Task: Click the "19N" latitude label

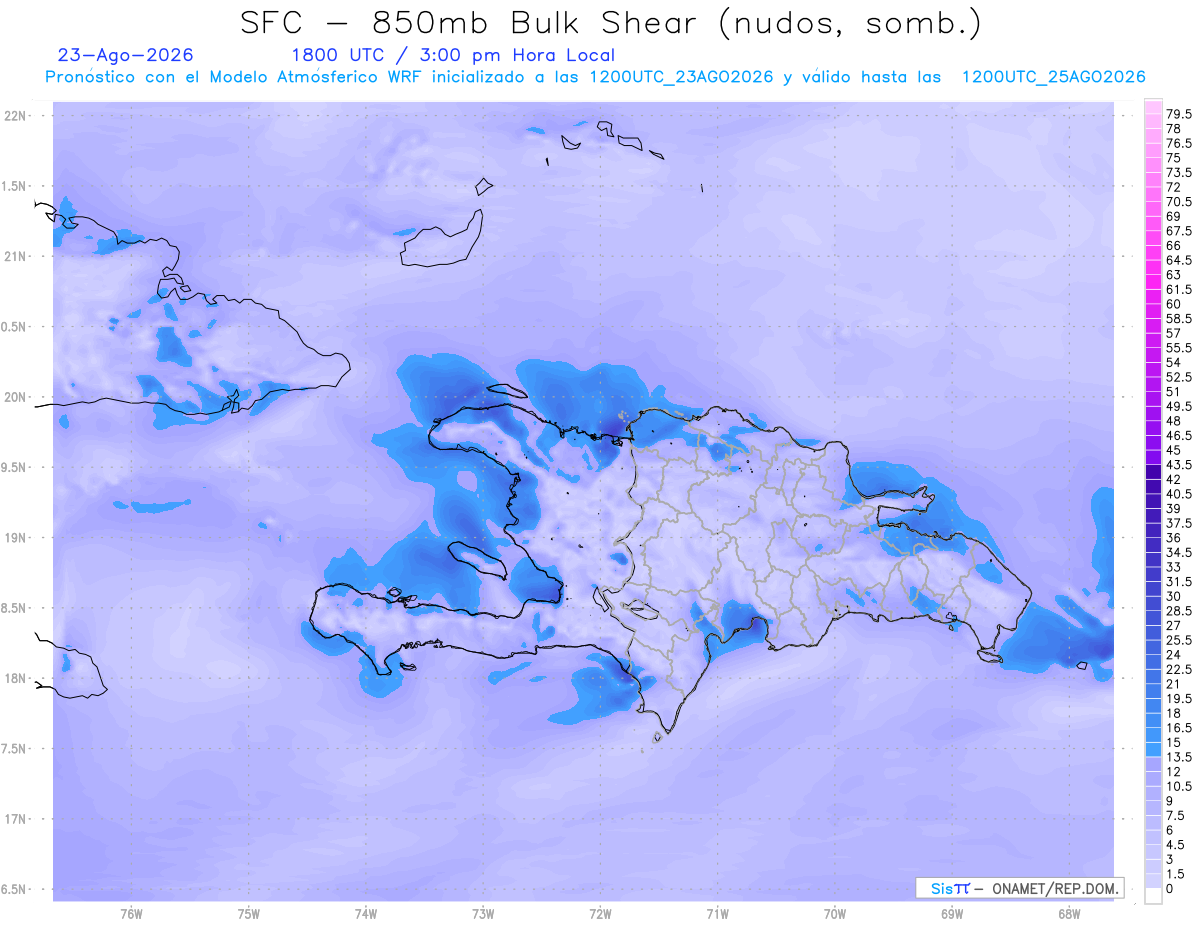Action: pos(16,537)
